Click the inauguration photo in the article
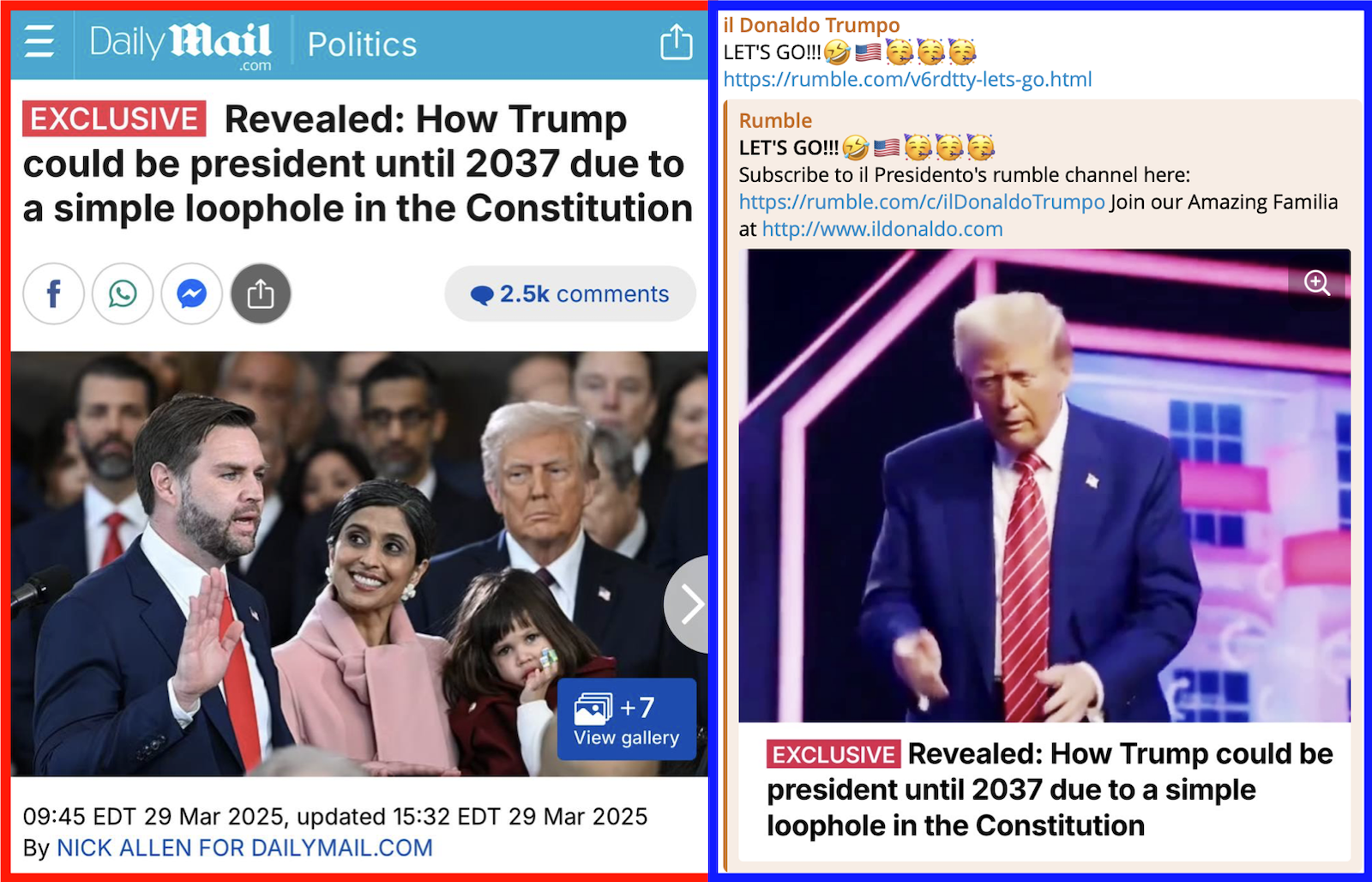Viewport: 1372px width, 882px height. tap(359, 564)
